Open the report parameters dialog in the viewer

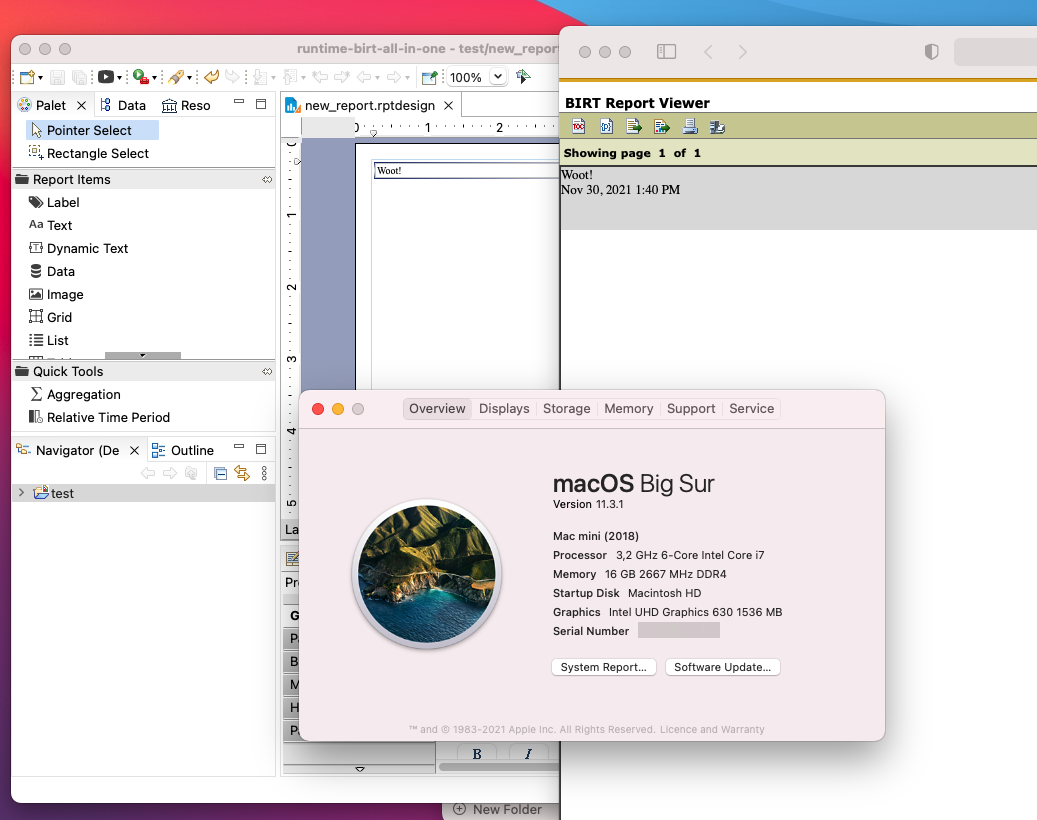pyautogui.click(x=607, y=127)
